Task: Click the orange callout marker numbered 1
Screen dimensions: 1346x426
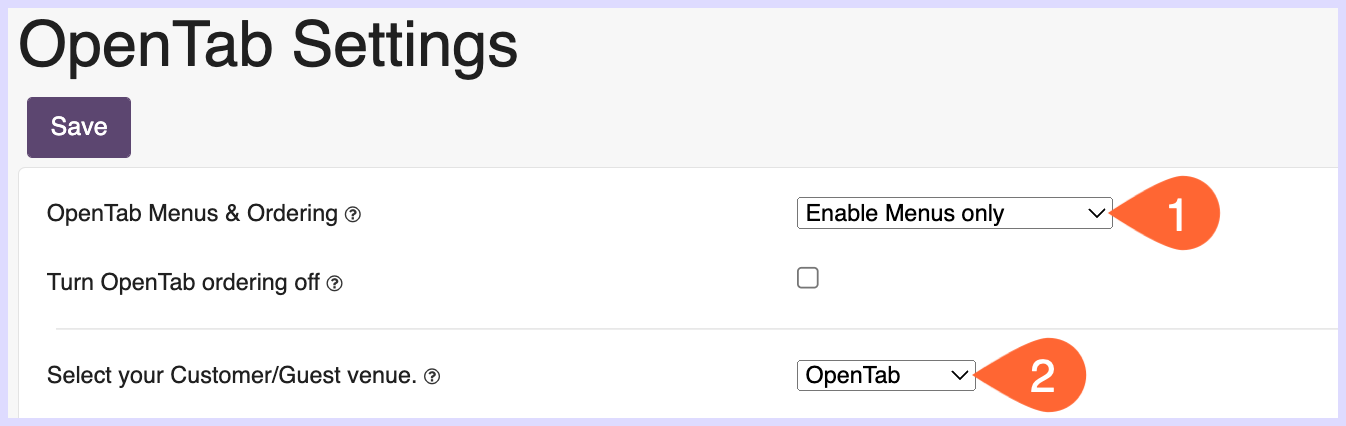Action: point(1170,215)
